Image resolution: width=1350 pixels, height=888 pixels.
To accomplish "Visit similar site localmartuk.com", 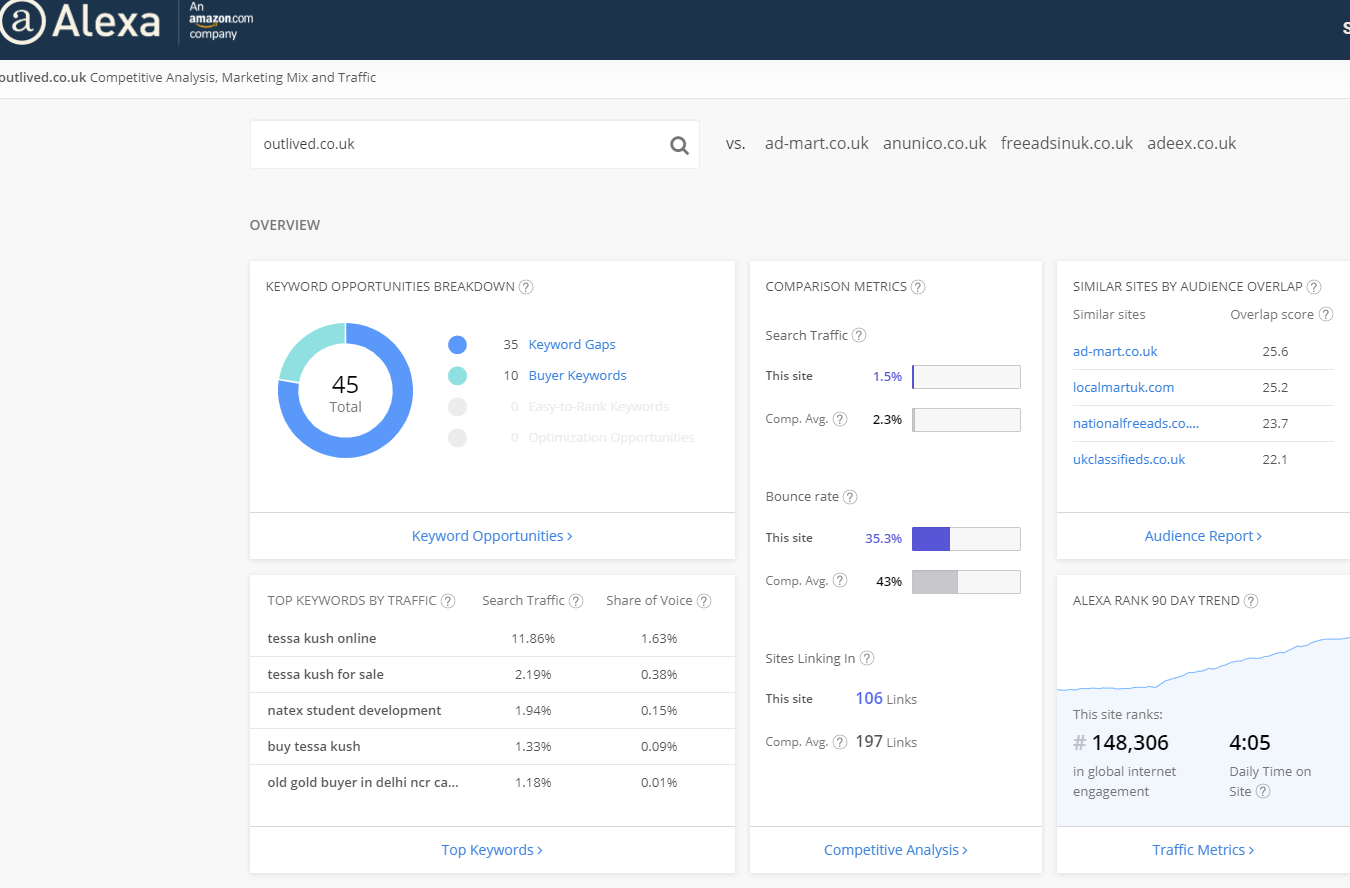I will tap(1123, 388).
